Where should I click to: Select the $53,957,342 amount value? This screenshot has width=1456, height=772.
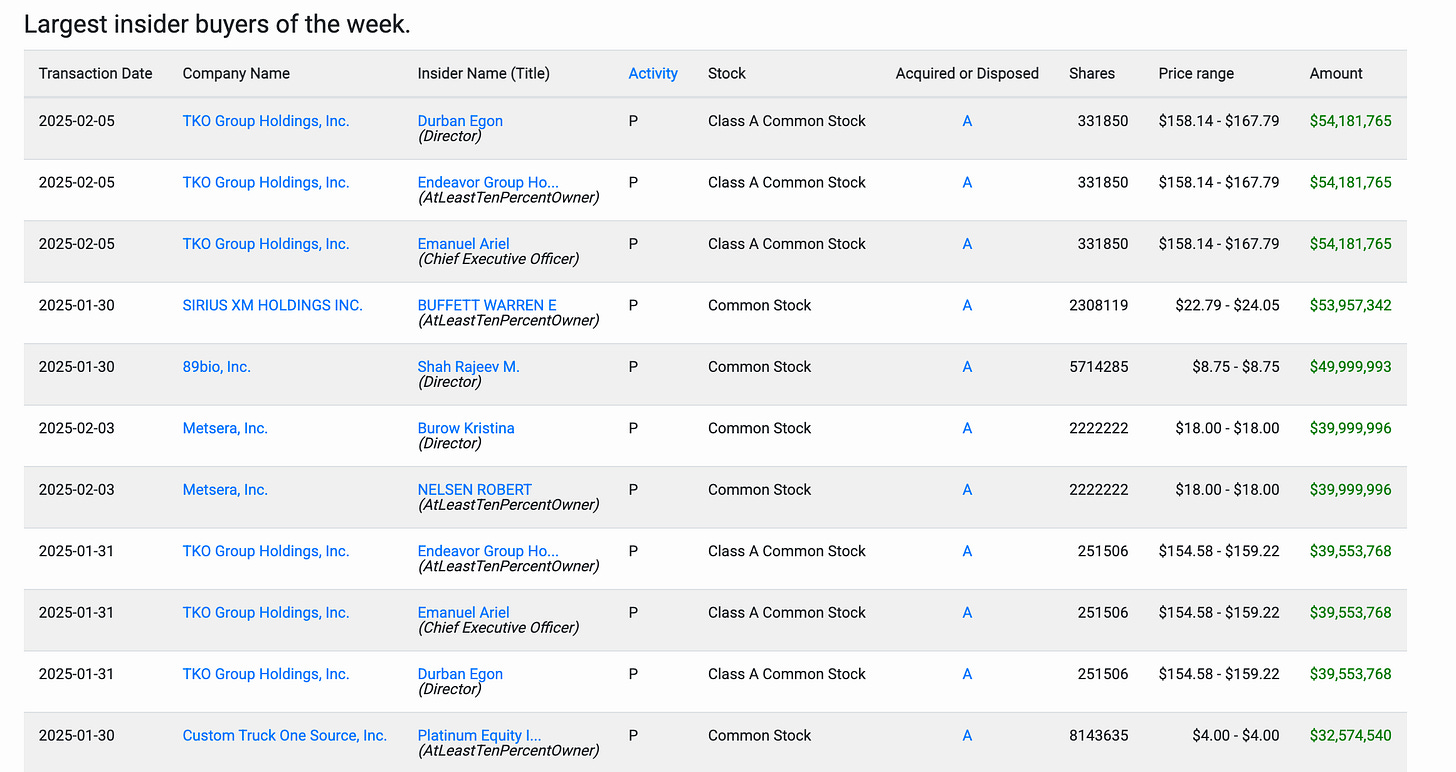[x=1350, y=305]
